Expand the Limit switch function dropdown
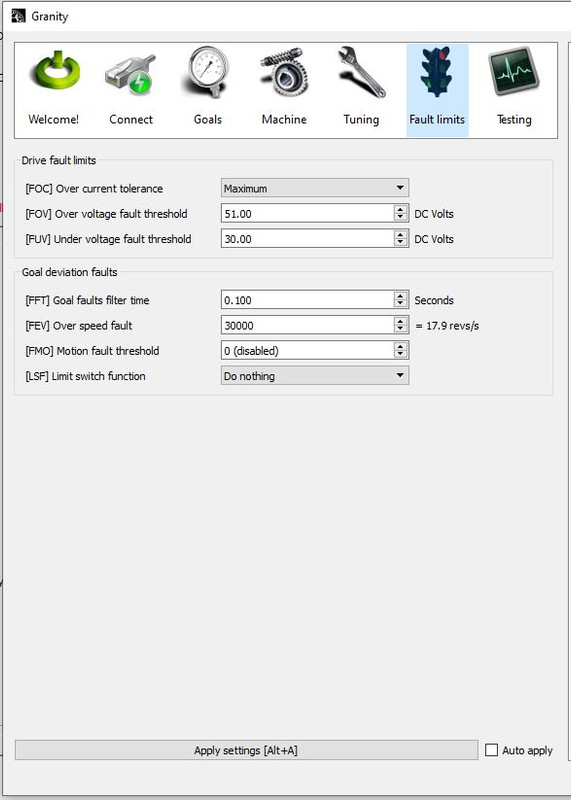 point(315,376)
